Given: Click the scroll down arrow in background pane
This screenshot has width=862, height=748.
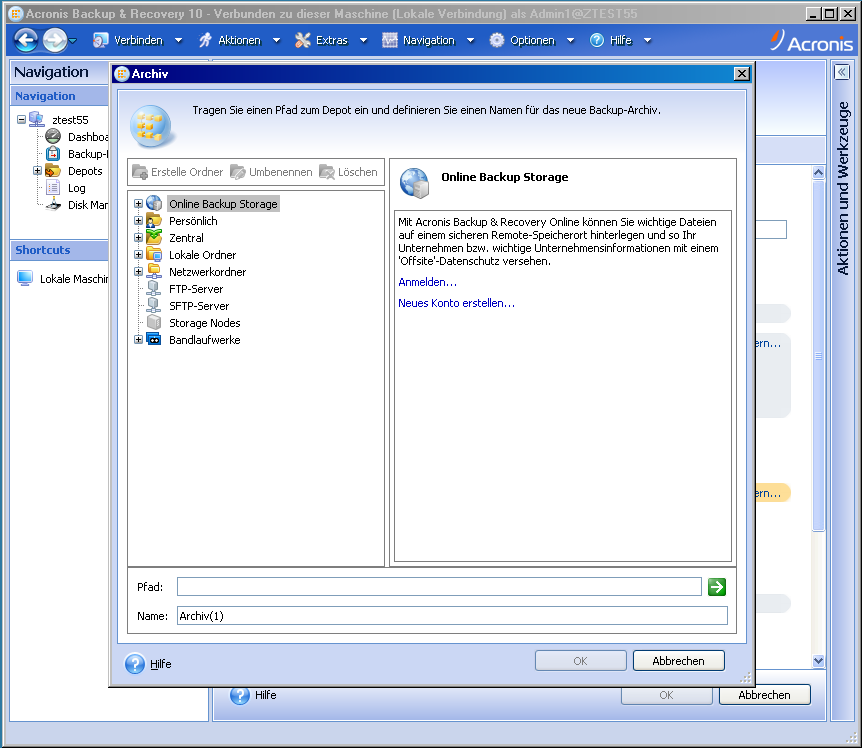Looking at the screenshot, I should [x=818, y=661].
